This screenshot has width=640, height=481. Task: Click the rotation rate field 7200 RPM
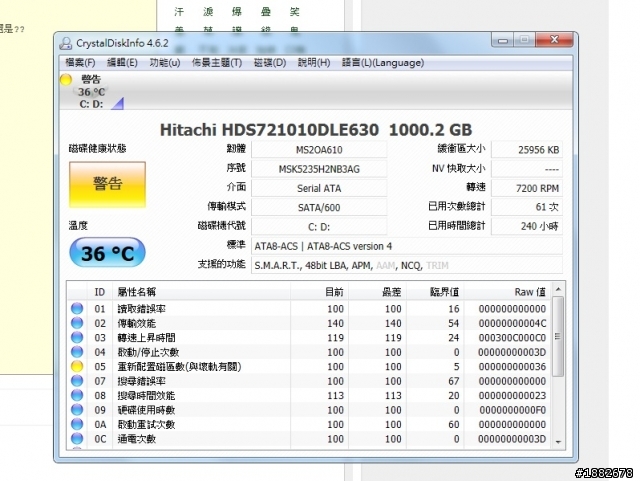527,188
